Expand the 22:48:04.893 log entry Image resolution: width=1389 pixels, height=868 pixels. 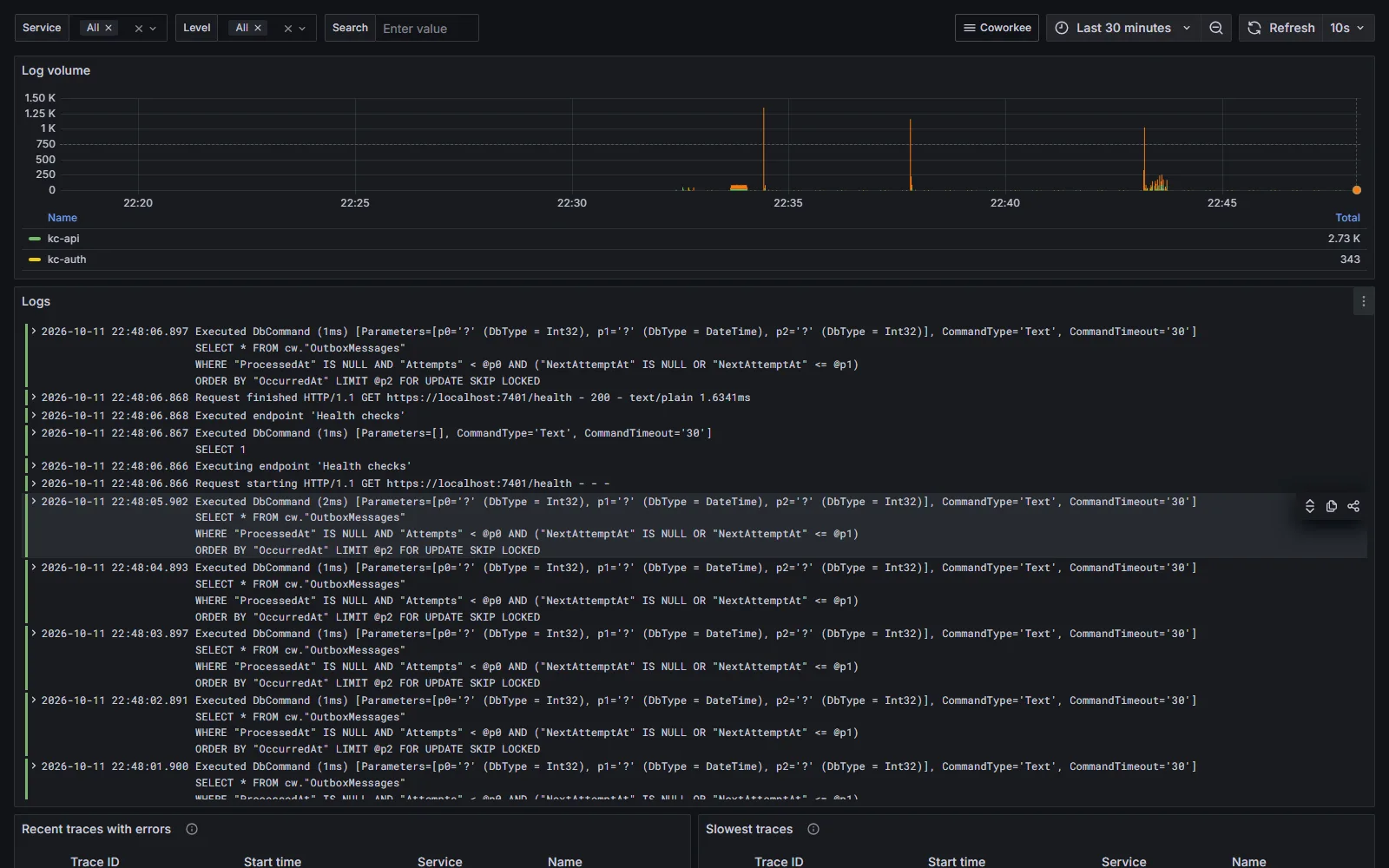point(34,567)
